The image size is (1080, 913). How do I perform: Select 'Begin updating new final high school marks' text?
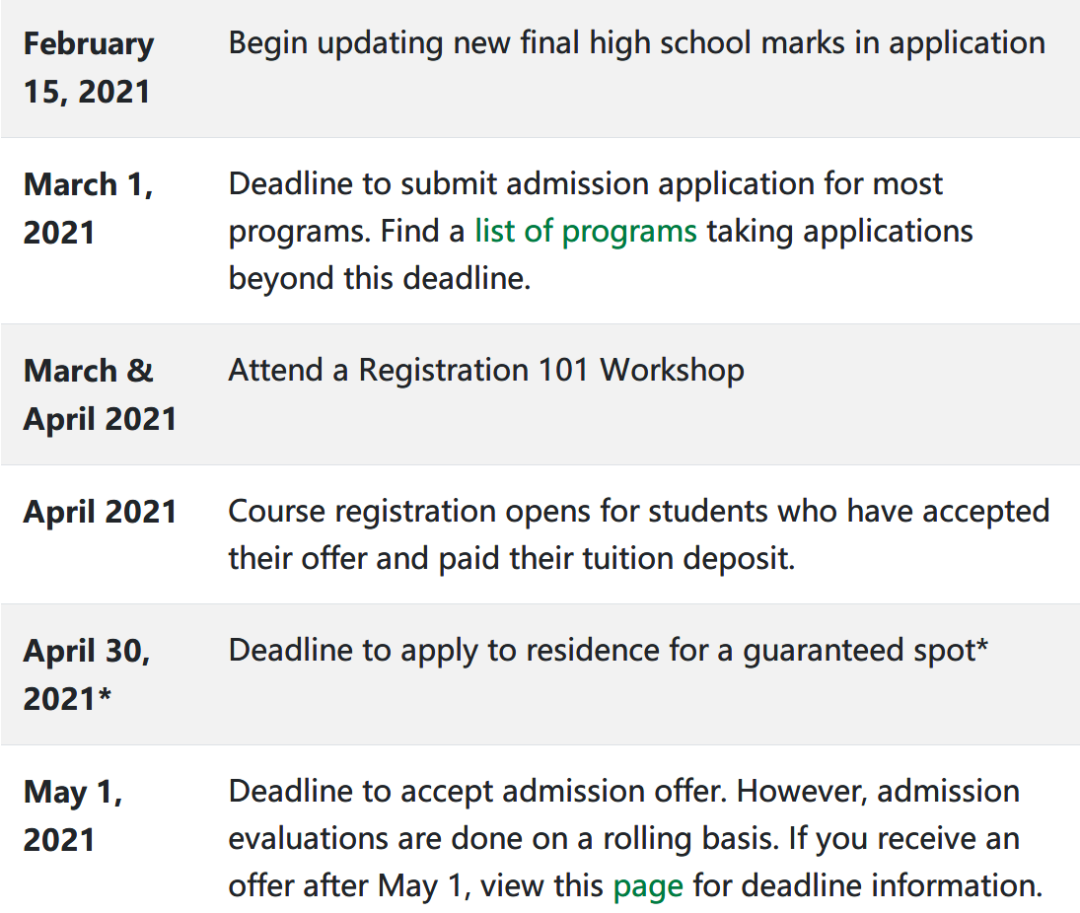[537, 43]
